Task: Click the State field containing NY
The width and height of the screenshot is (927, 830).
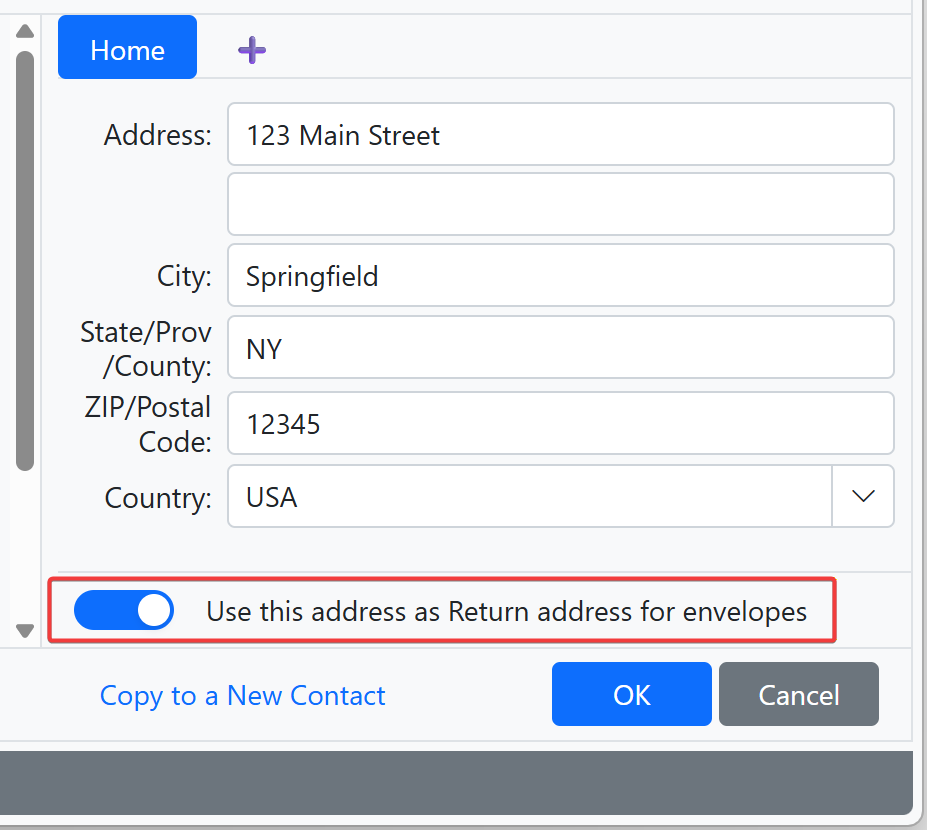Action: coord(560,348)
